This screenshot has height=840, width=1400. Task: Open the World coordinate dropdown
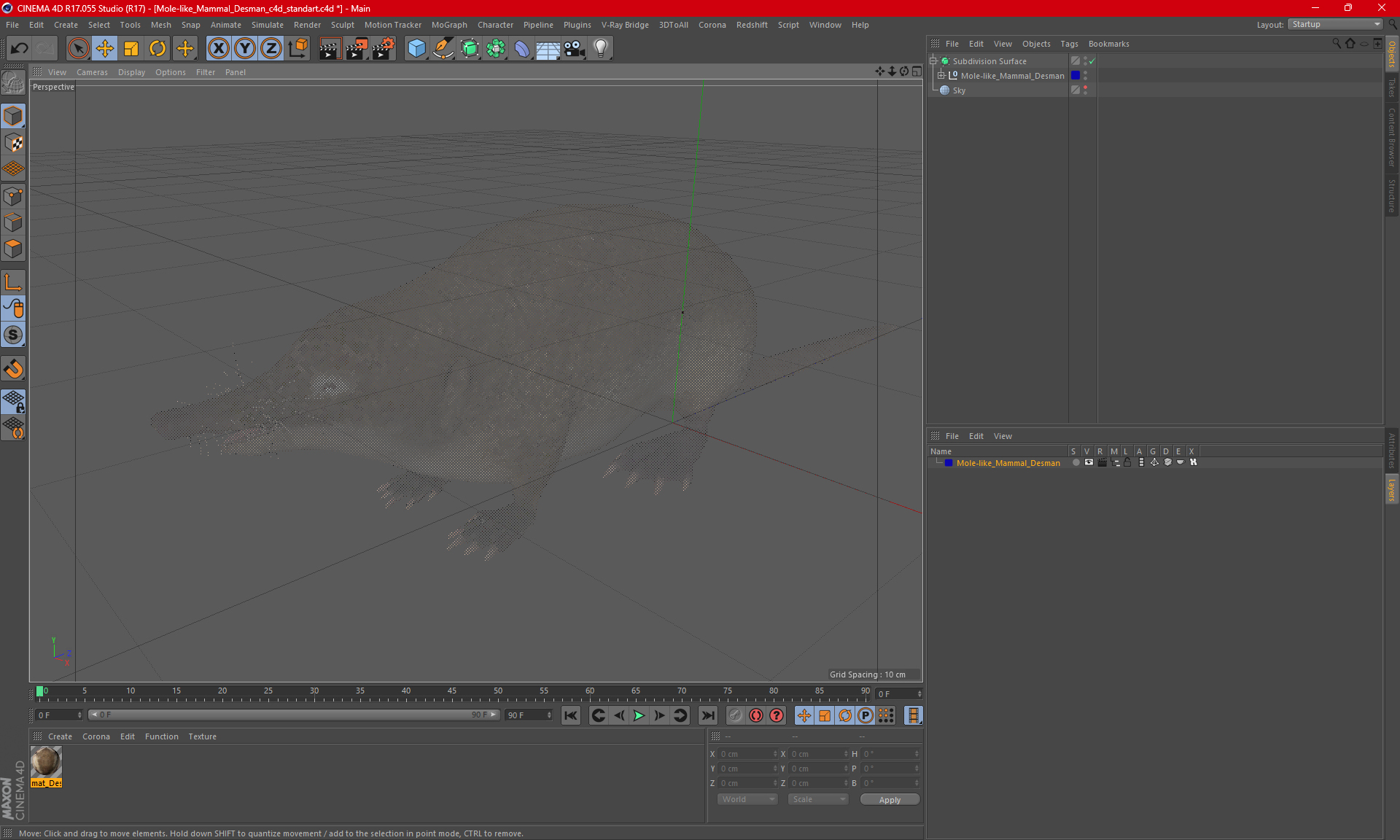pos(747,799)
